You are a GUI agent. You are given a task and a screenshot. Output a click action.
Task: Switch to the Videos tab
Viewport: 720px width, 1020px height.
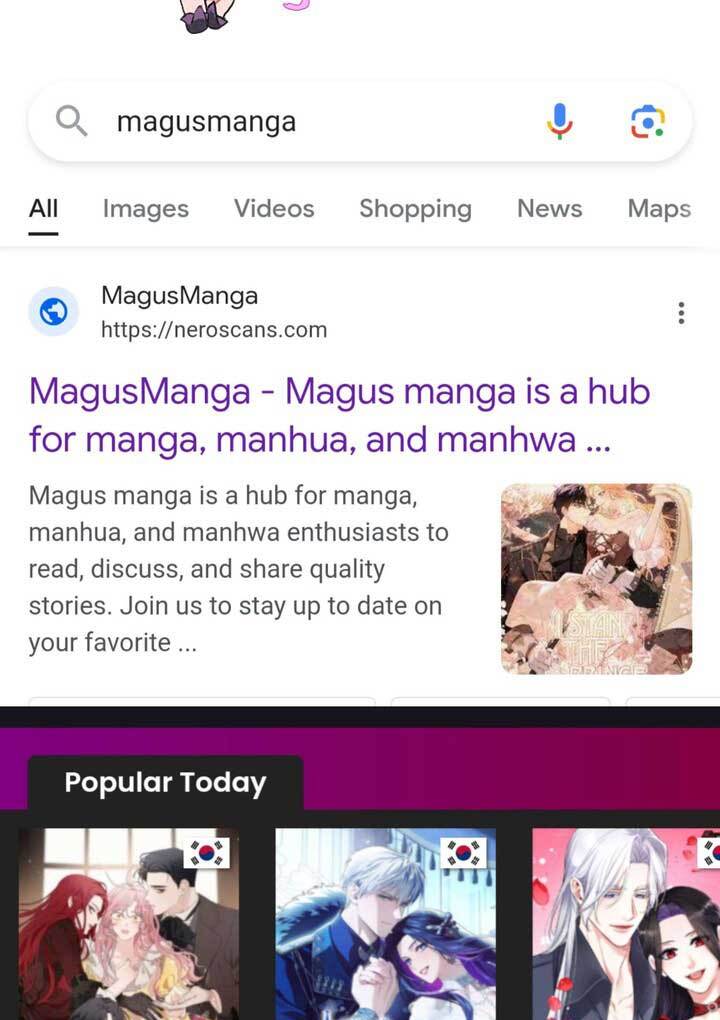click(x=274, y=209)
